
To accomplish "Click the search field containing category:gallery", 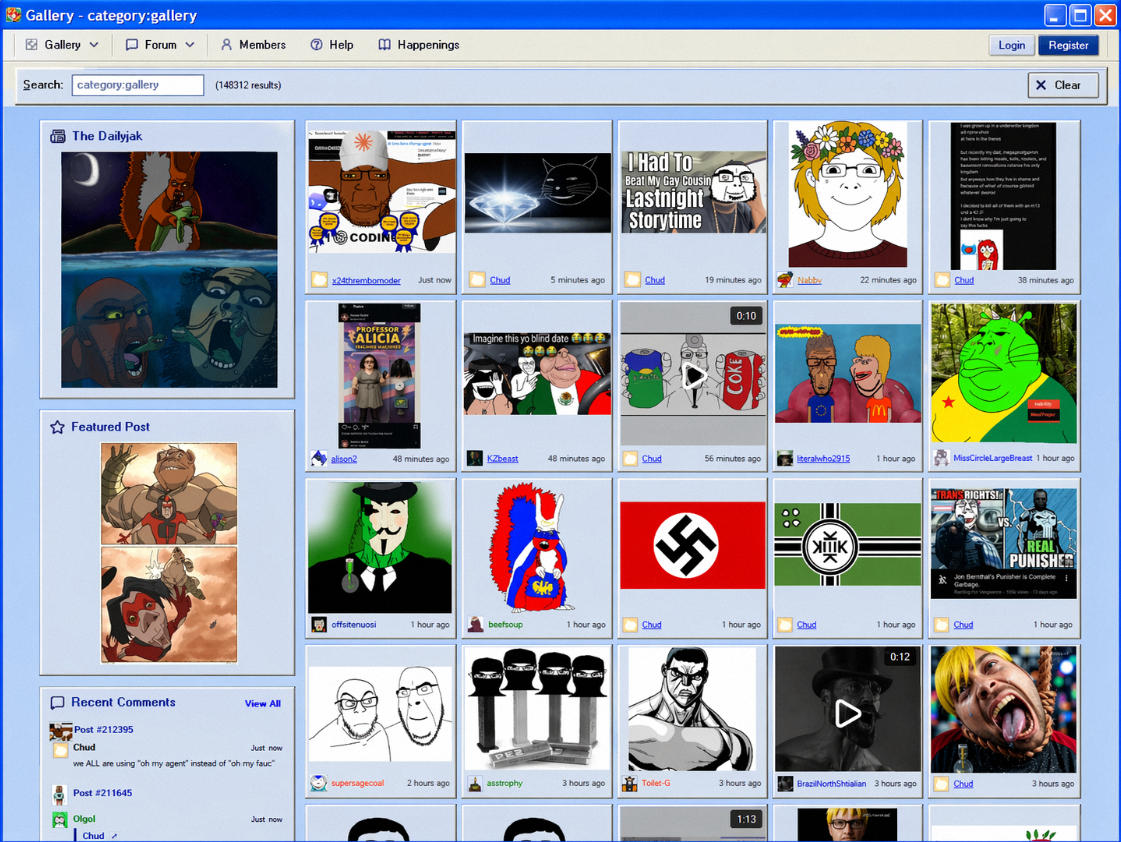I will [138, 85].
